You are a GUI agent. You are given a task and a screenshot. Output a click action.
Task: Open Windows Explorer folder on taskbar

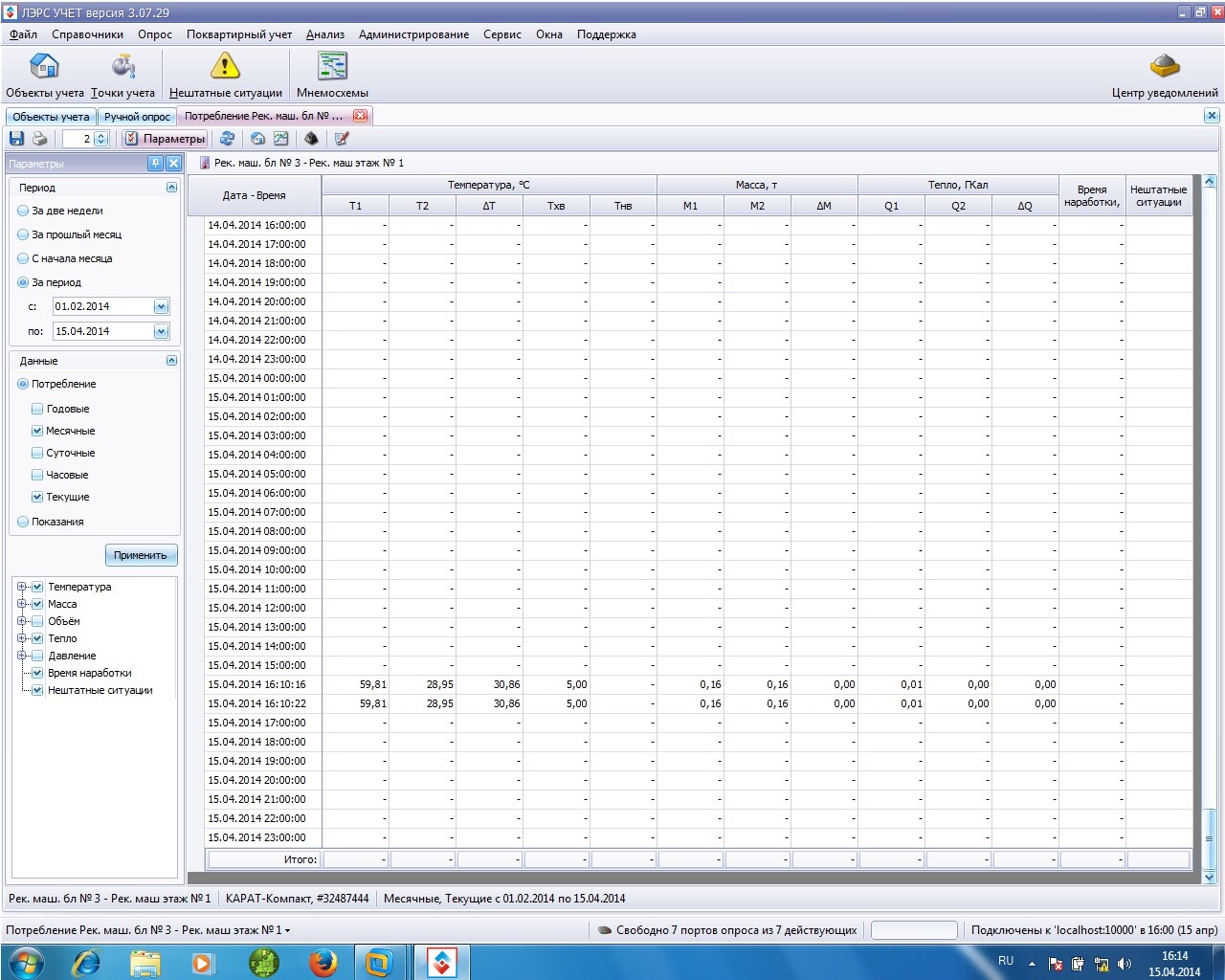click(x=145, y=962)
